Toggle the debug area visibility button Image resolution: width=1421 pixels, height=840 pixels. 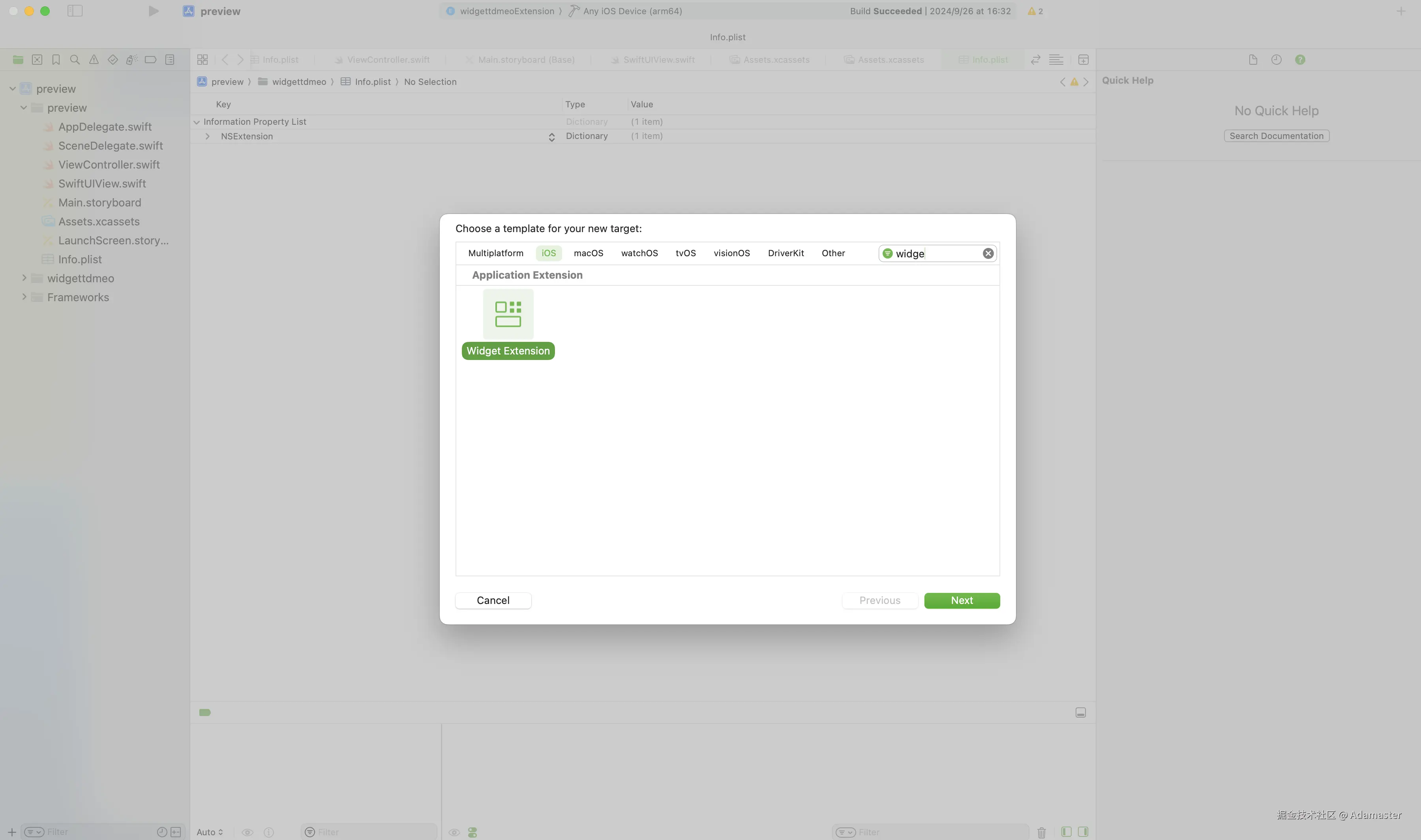tap(1080, 712)
